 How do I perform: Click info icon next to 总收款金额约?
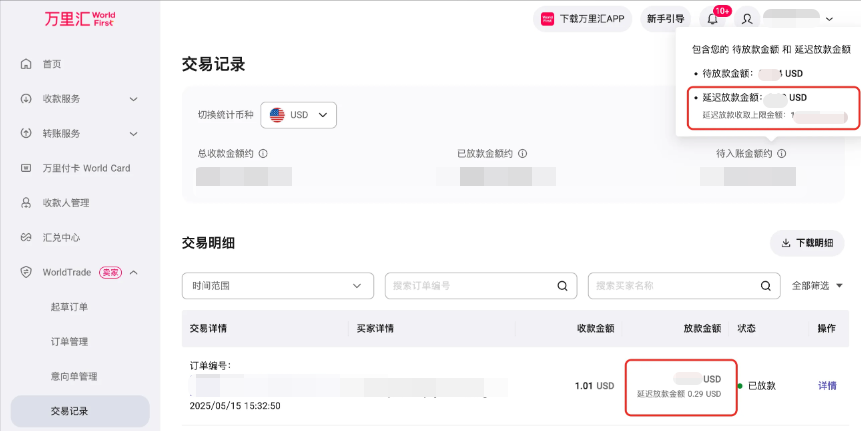pos(263,154)
